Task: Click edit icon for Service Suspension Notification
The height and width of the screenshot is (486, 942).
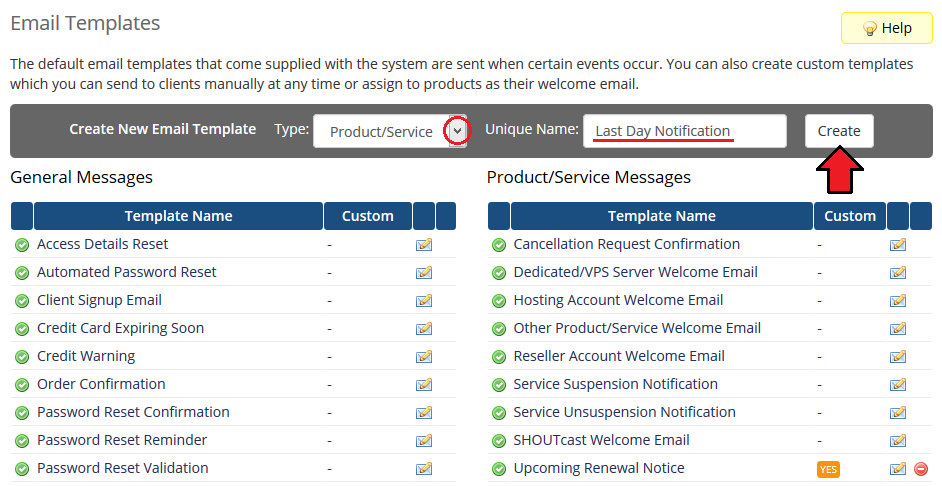Action: click(898, 384)
